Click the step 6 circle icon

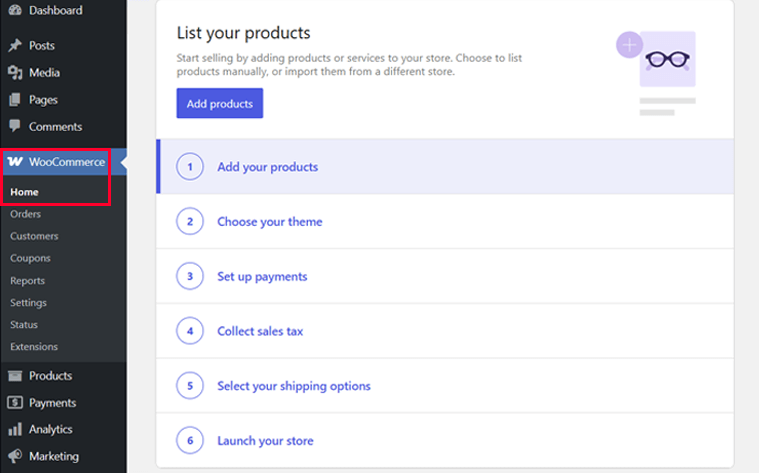point(190,440)
